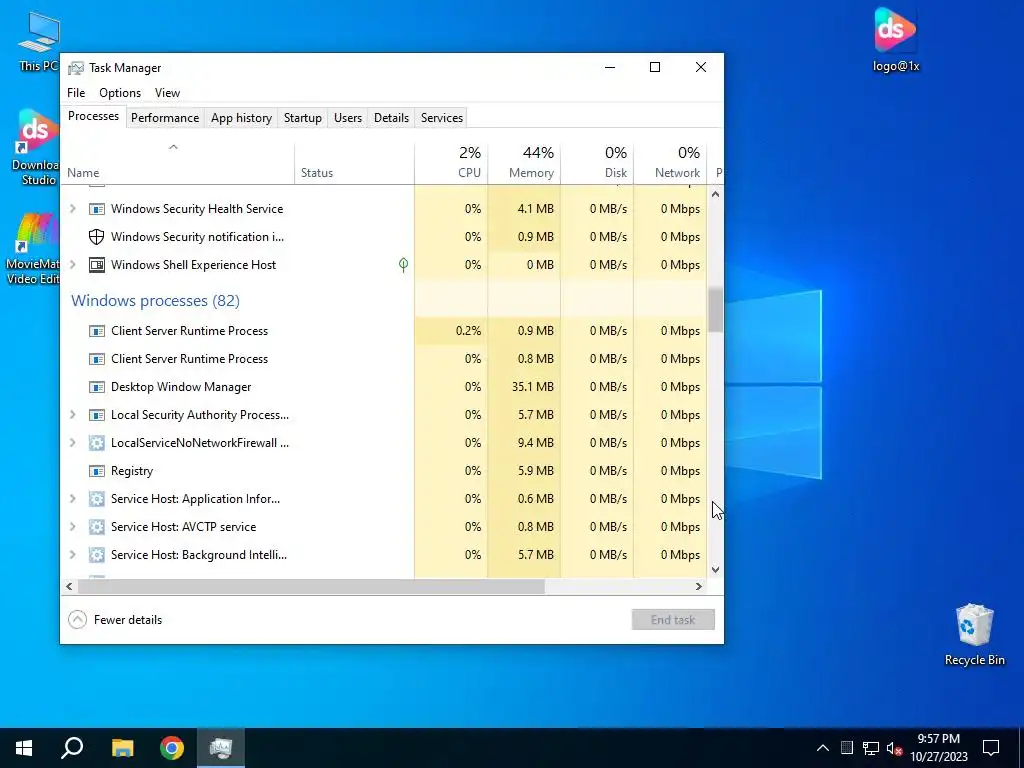Sort processes by Disk column

[x=597, y=163]
